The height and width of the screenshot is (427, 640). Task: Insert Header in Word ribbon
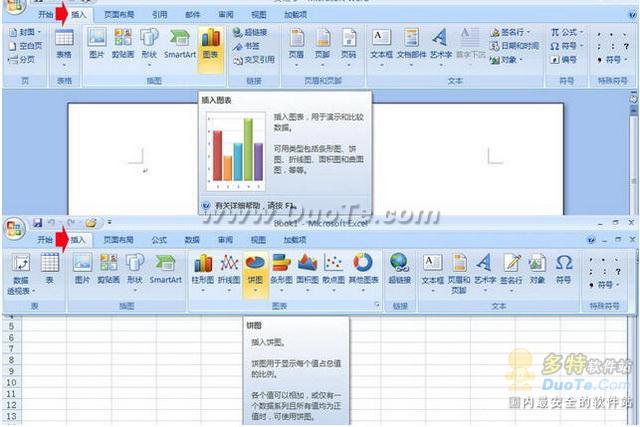(x=296, y=46)
